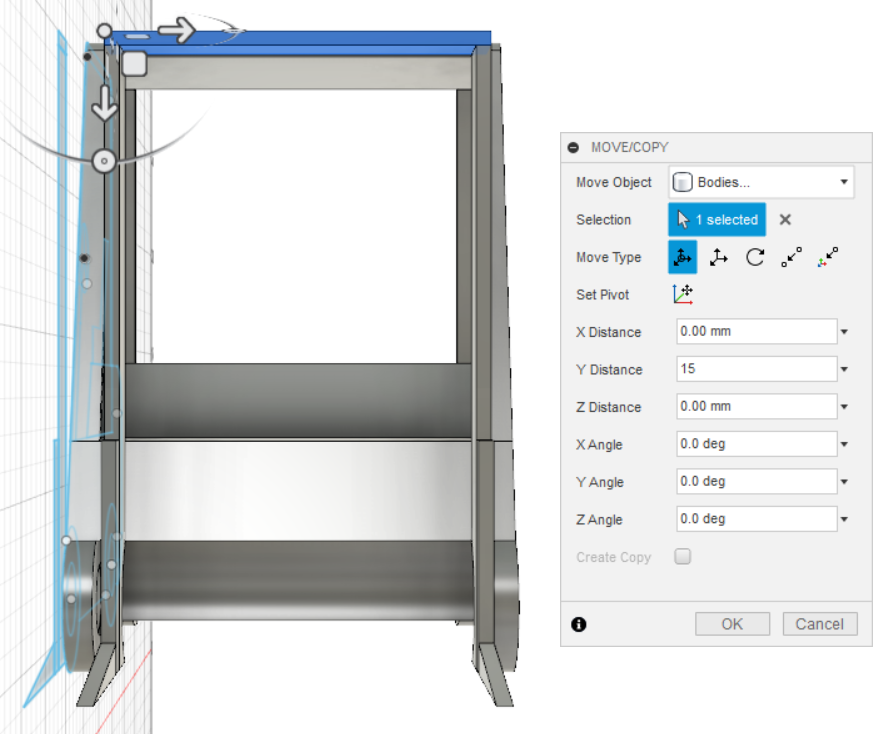
Task: Click the X Distance input field
Action: click(x=756, y=331)
